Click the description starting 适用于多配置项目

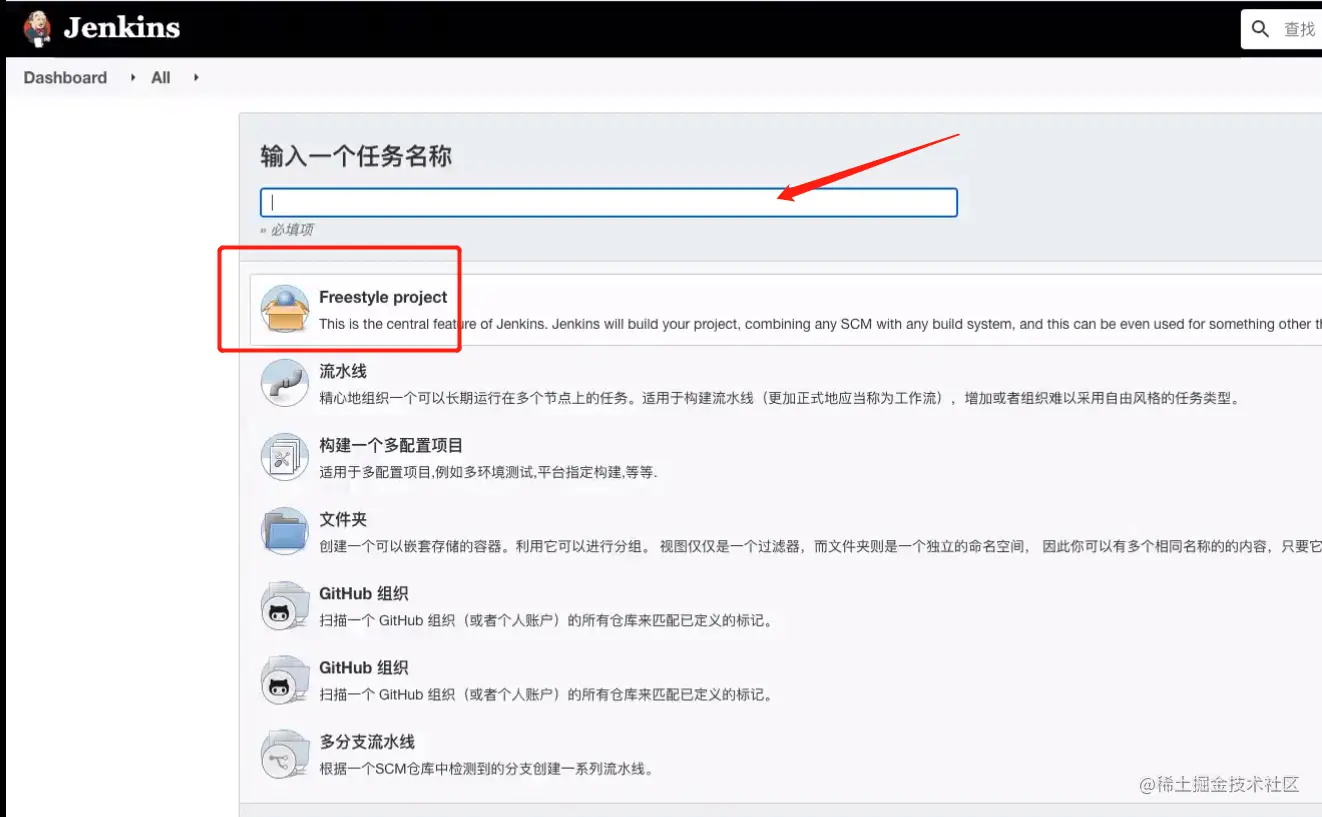click(x=488, y=472)
